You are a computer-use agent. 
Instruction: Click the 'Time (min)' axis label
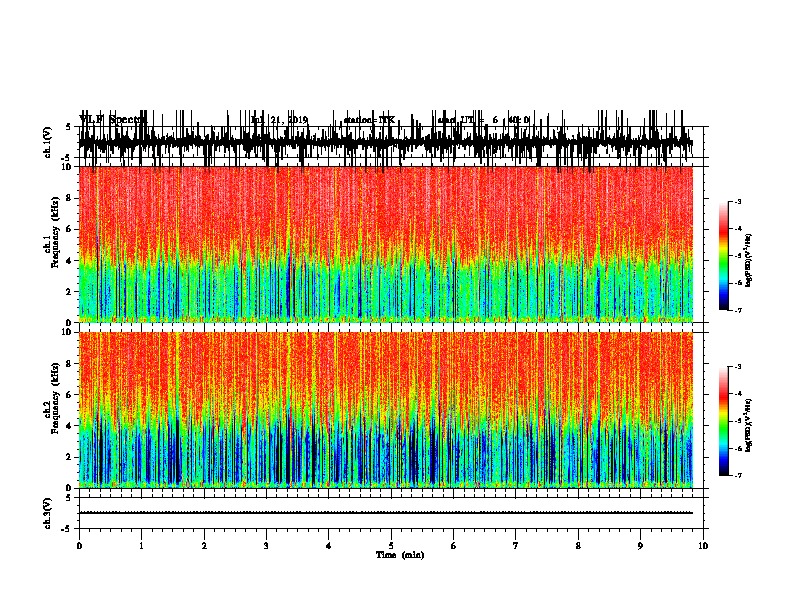(x=400, y=555)
